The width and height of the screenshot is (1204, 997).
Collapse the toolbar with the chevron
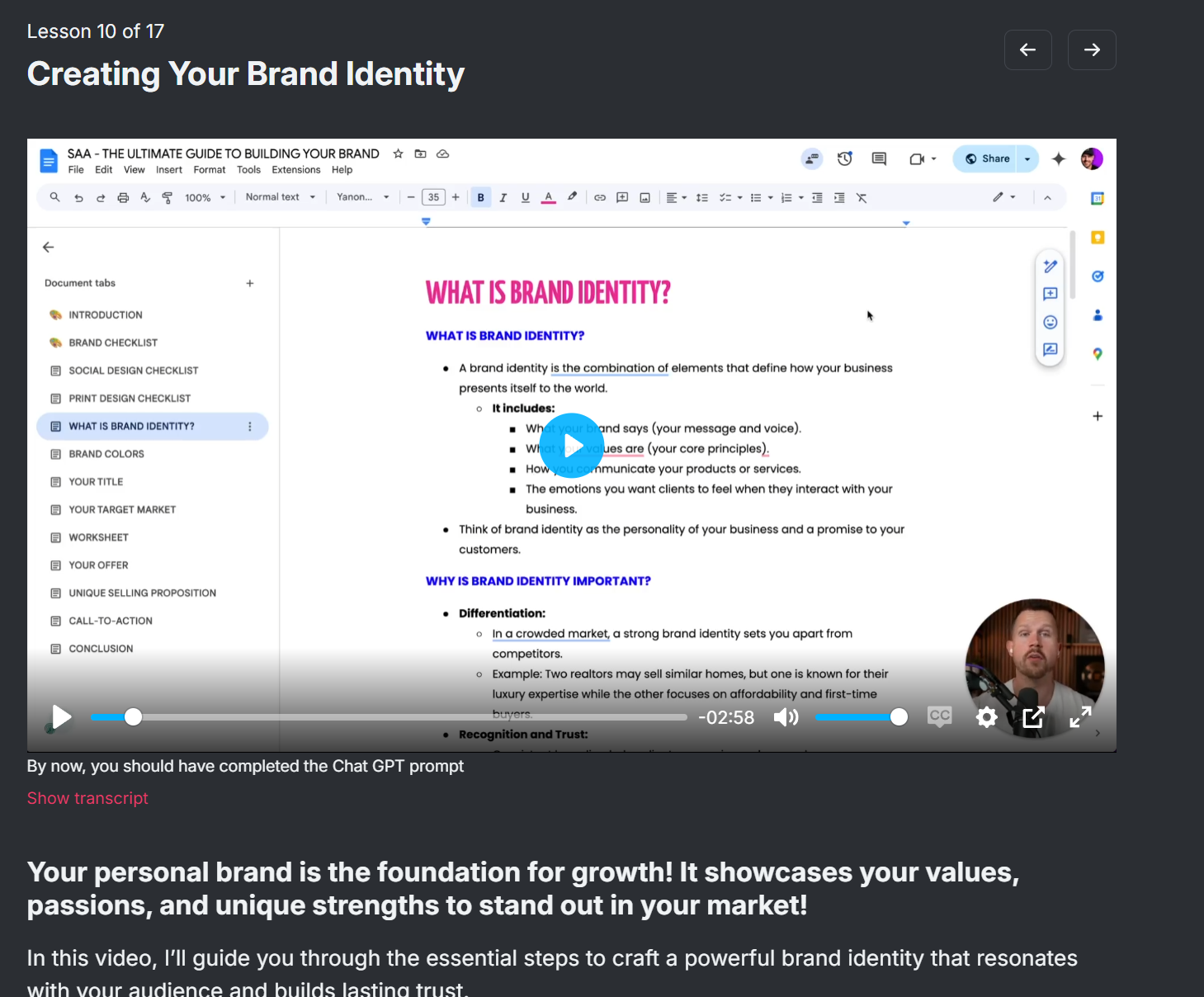(x=1047, y=197)
